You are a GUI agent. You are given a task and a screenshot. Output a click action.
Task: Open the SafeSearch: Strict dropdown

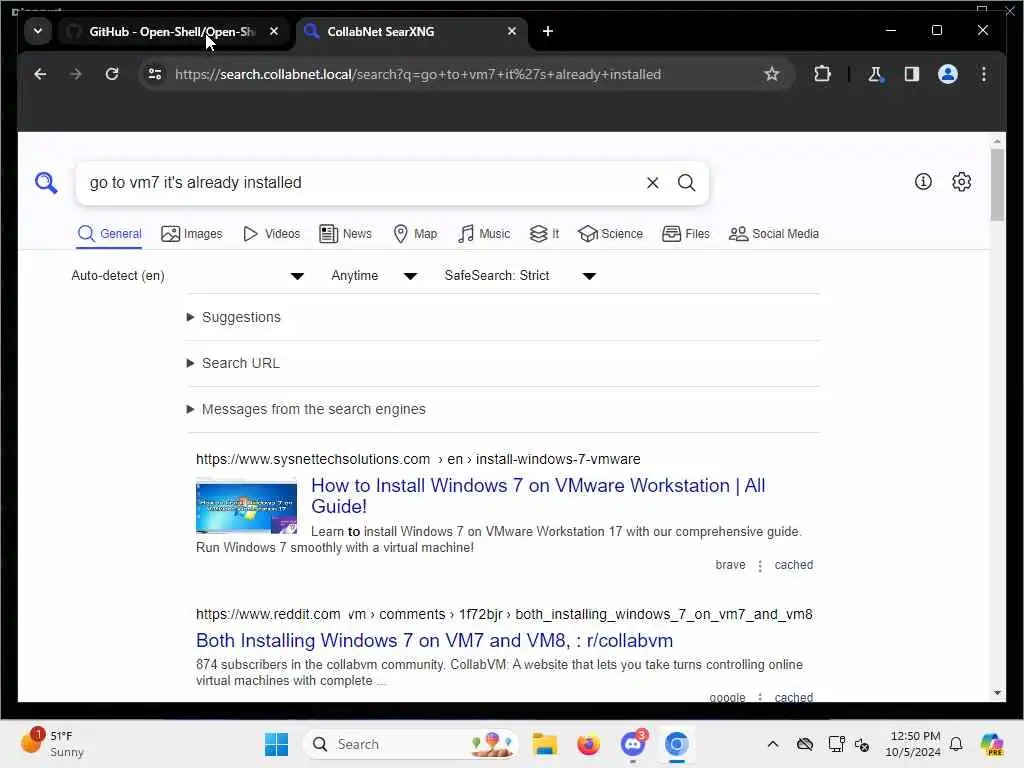click(x=520, y=276)
